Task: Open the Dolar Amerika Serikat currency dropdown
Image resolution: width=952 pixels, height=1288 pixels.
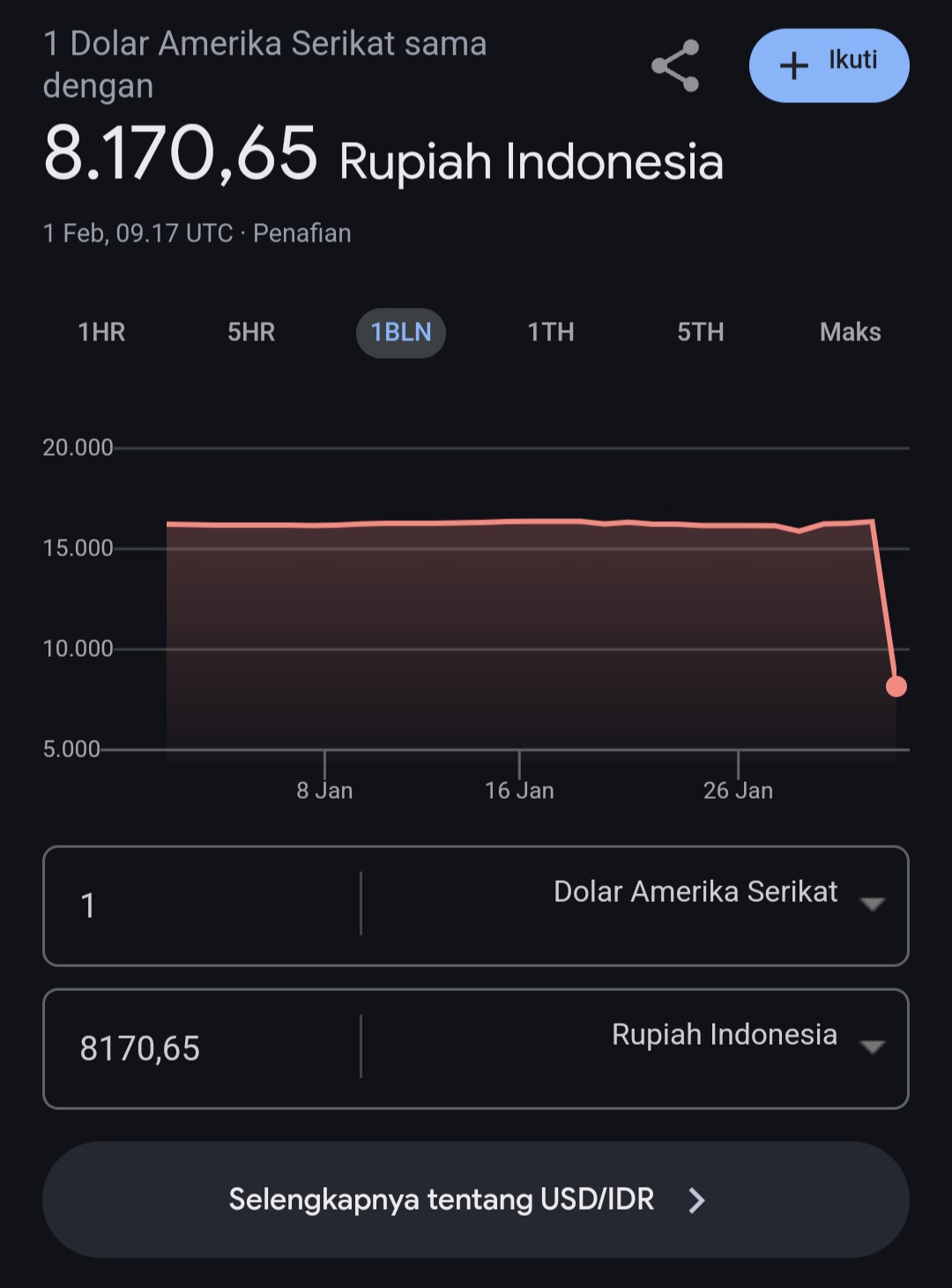Action: click(x=695, y=892)
